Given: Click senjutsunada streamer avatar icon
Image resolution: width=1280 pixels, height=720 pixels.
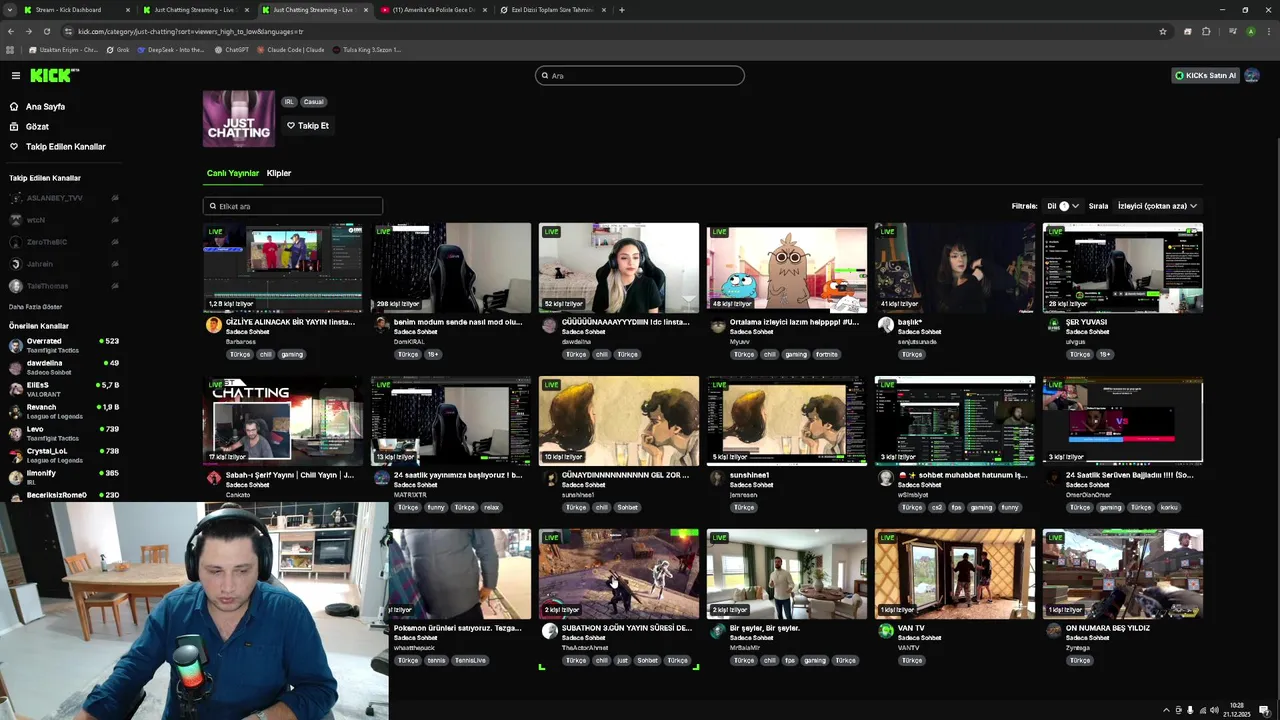Looking at the screenshot, I should (885, 325).
